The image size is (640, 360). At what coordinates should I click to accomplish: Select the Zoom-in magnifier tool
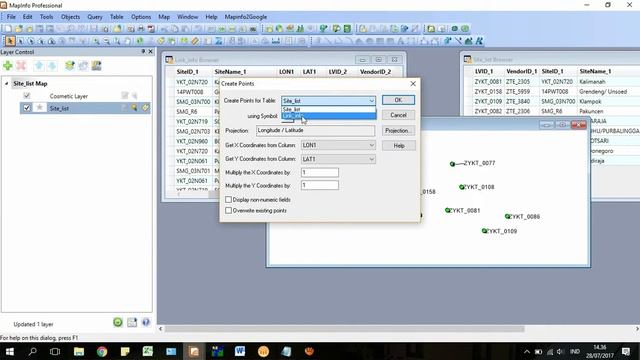click(96, 41)
